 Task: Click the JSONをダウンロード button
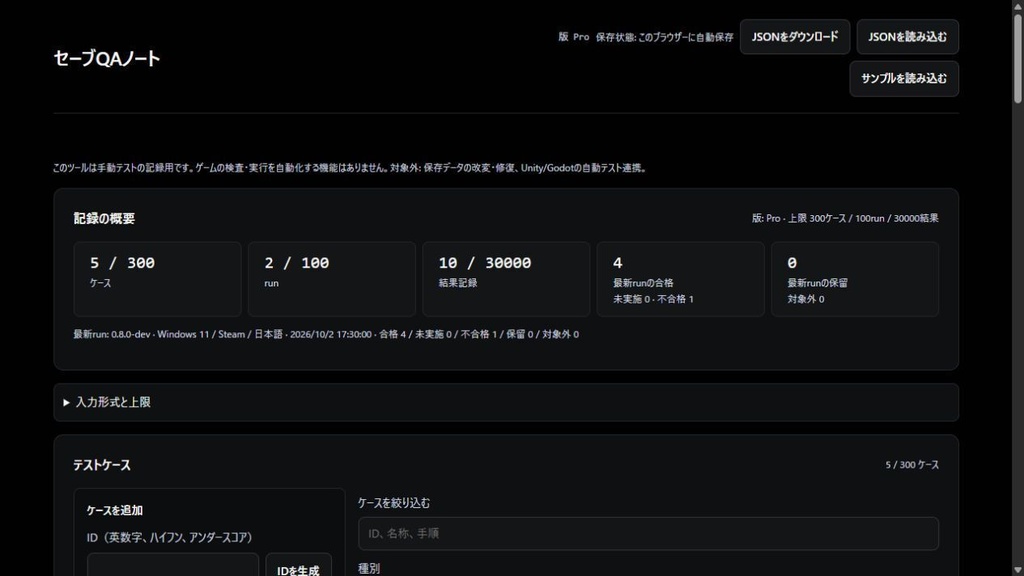point(794,37)
